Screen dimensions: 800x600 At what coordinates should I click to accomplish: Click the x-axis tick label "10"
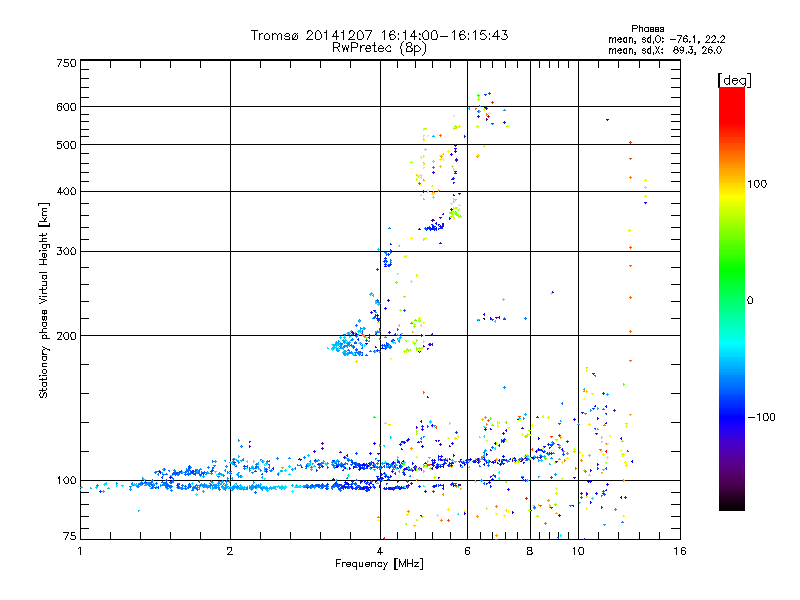click(x=578, y=551)
